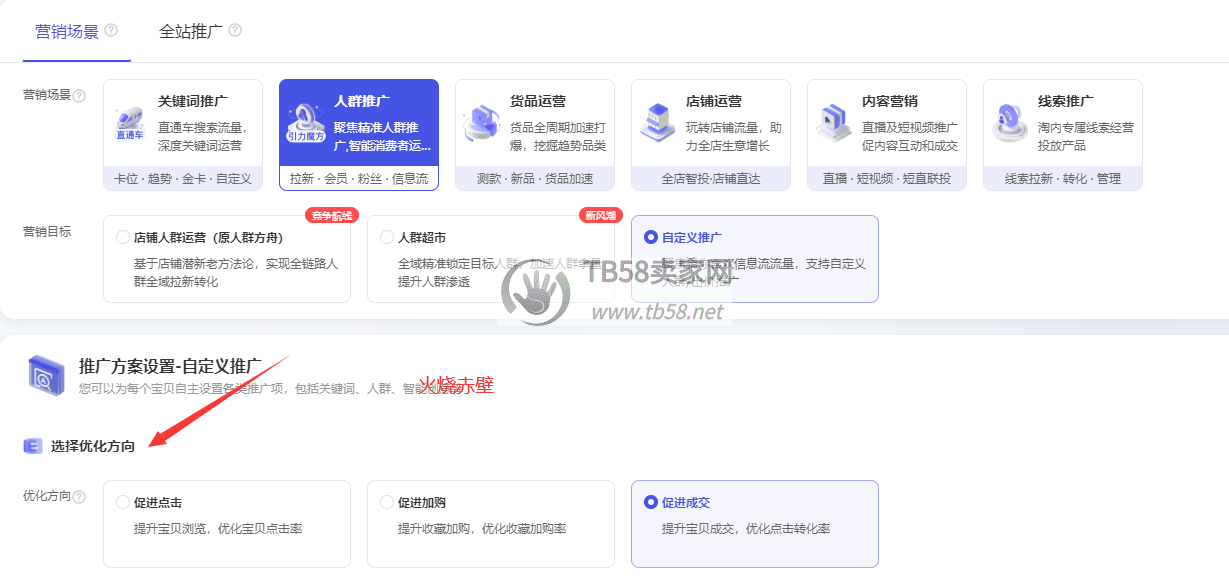Click the 竞争航线 badge
This screenshot has height=584, width=1229.
(x=332, y=215)
